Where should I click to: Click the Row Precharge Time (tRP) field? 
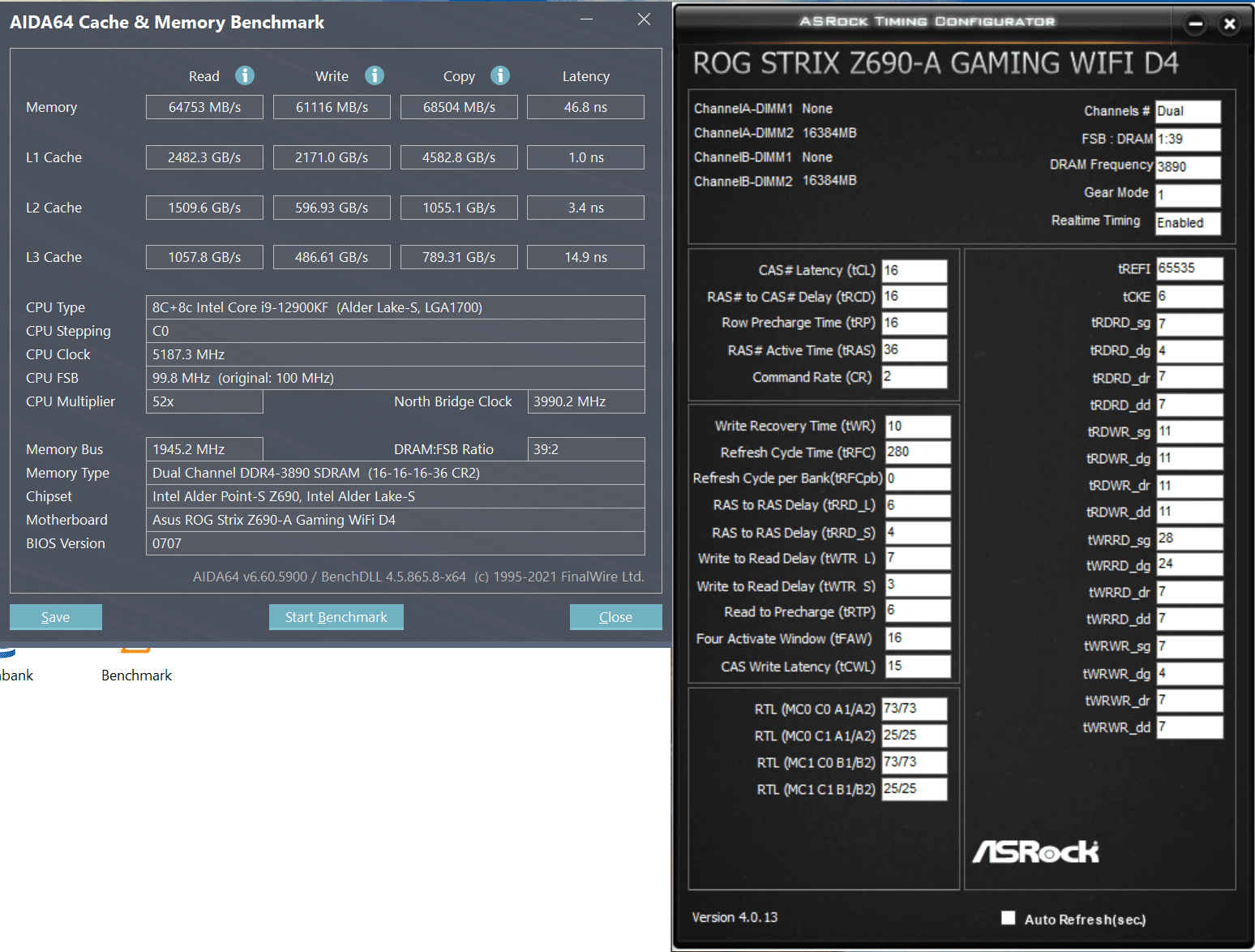(914, 323)
